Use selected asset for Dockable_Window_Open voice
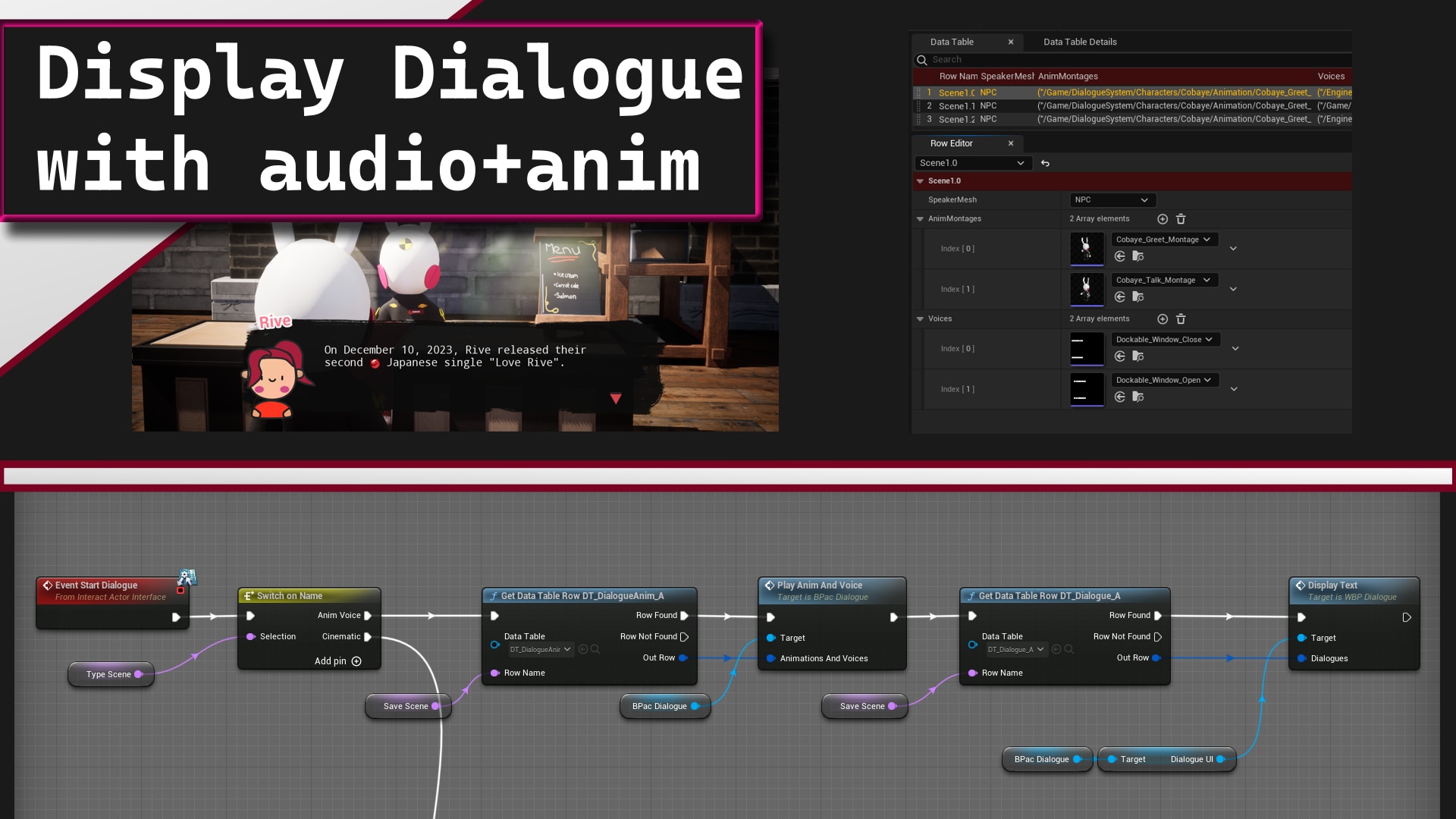The height and width of the screenshot is (819, 1456). (1120, 397)
